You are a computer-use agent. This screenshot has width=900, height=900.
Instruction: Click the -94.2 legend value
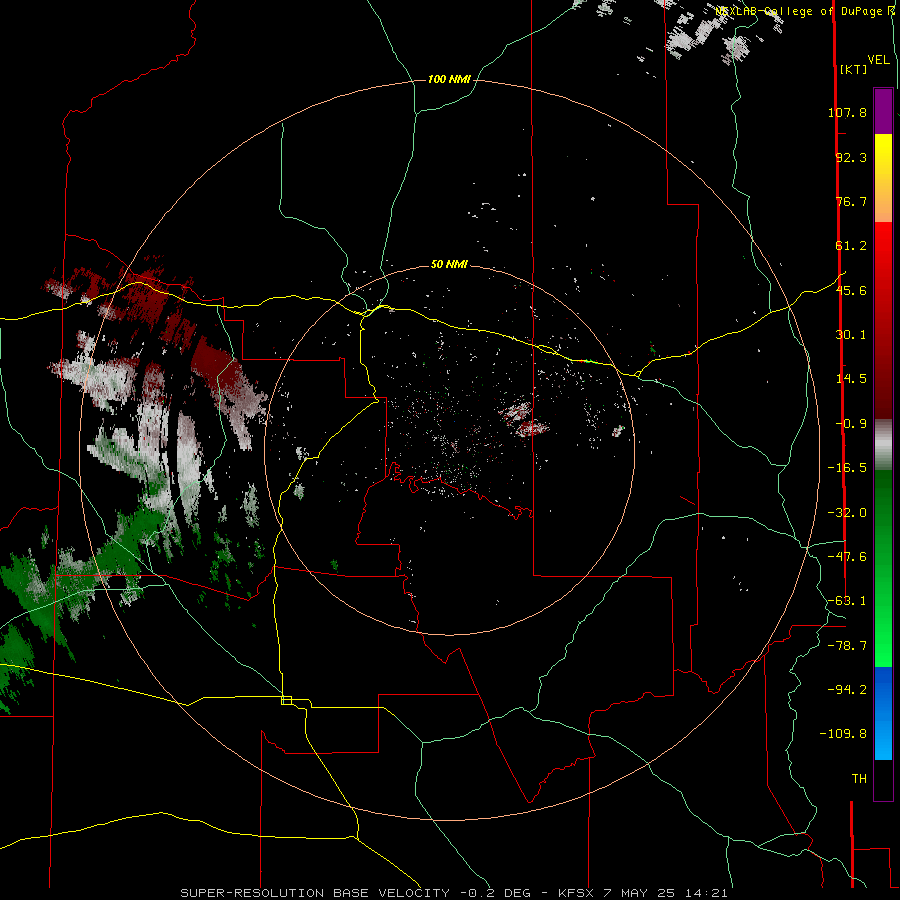click(x=847, y=689)
